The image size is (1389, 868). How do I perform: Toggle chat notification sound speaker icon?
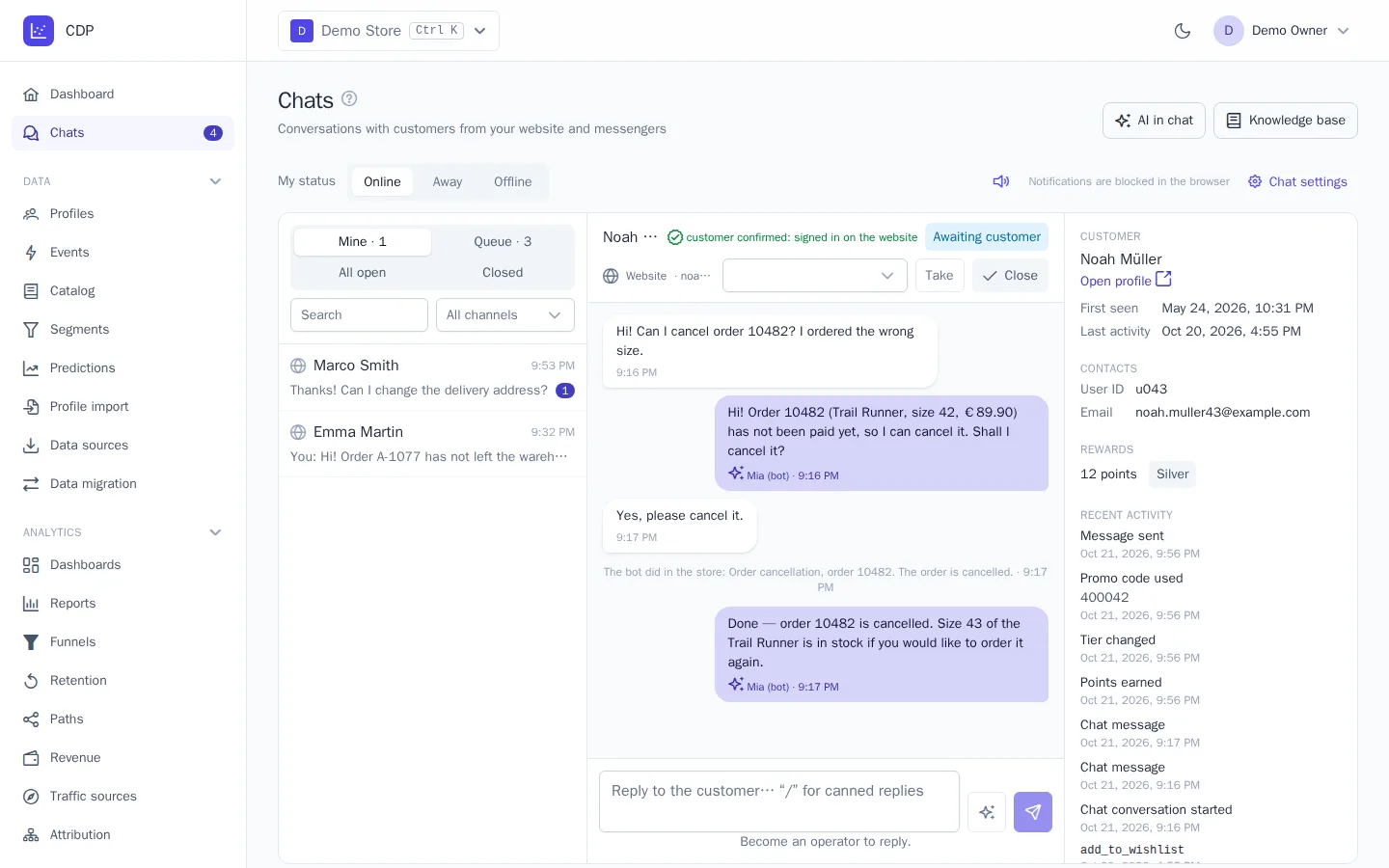[x=1001, y=181]
